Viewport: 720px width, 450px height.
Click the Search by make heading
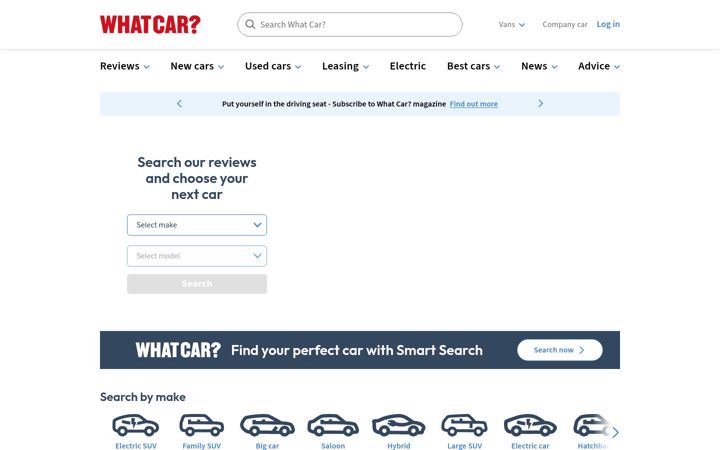point(143,397)
